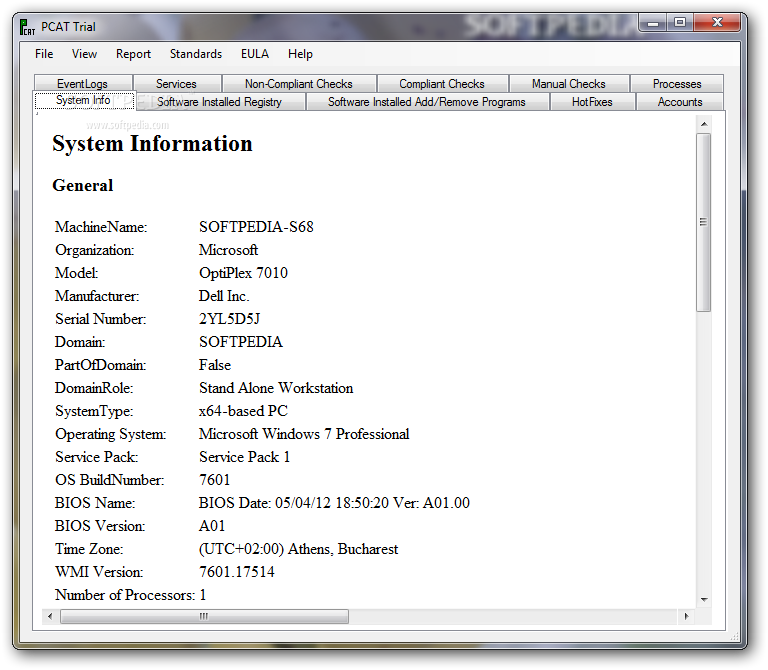Viewport: 768px width, 670px height.
Task: Click the System Information heading
Action: tap(152, 144)
